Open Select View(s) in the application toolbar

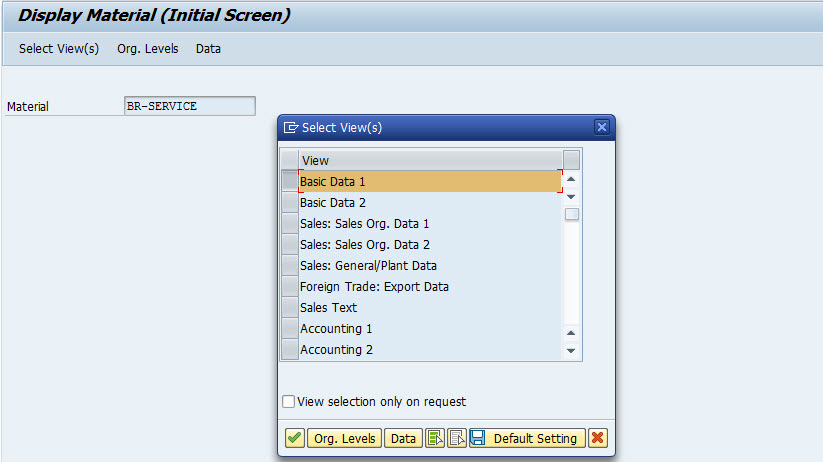point(59,48)
